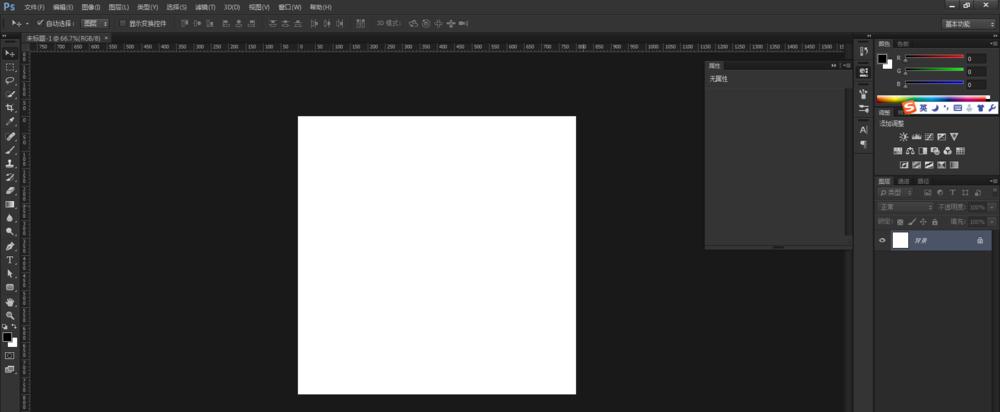
Task: Toggle lock position in Layers panel
Action: point(923,222)
